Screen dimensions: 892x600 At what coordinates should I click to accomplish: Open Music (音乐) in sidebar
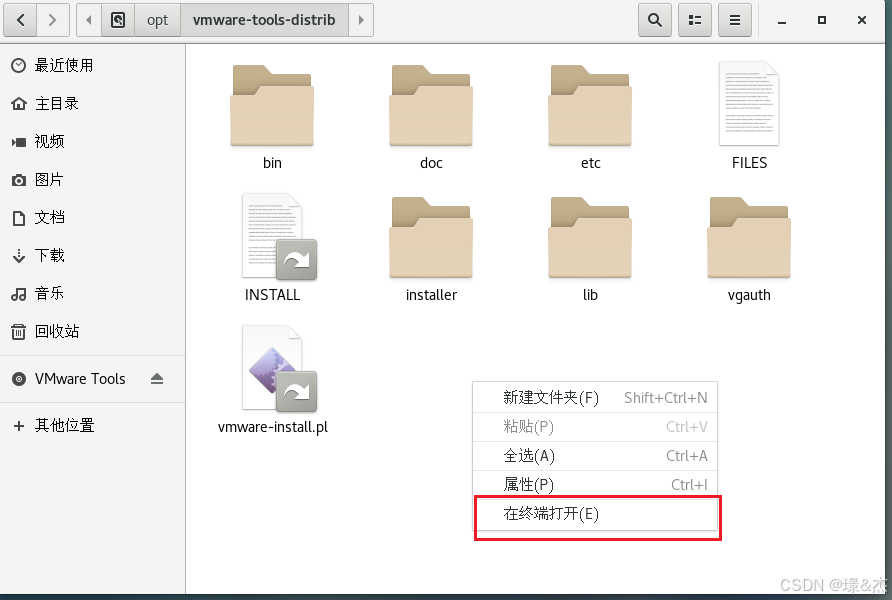pyautogui.click(x=93, y=293)
